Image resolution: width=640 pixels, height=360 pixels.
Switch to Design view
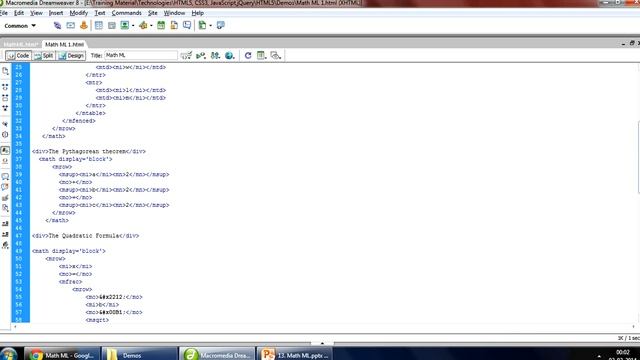click(71, 56)
